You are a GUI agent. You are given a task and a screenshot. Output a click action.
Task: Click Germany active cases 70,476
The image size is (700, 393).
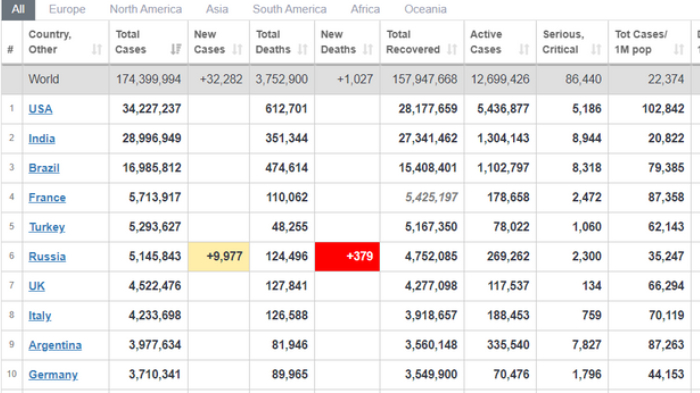tap(511, 374)
